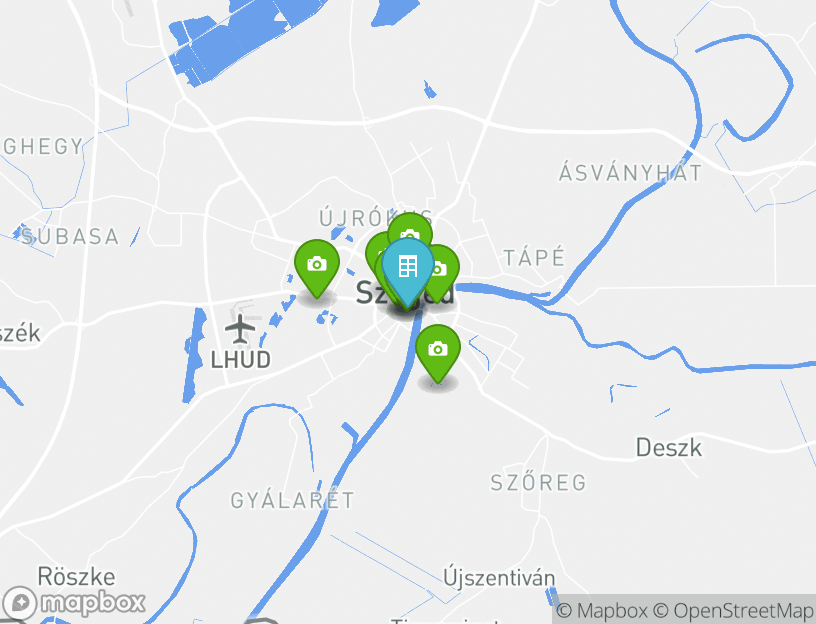816x624 pixels.
Task: Open the © OpenStreetMap attribution link
Action: pyautogui.click(x=733, y=610)
